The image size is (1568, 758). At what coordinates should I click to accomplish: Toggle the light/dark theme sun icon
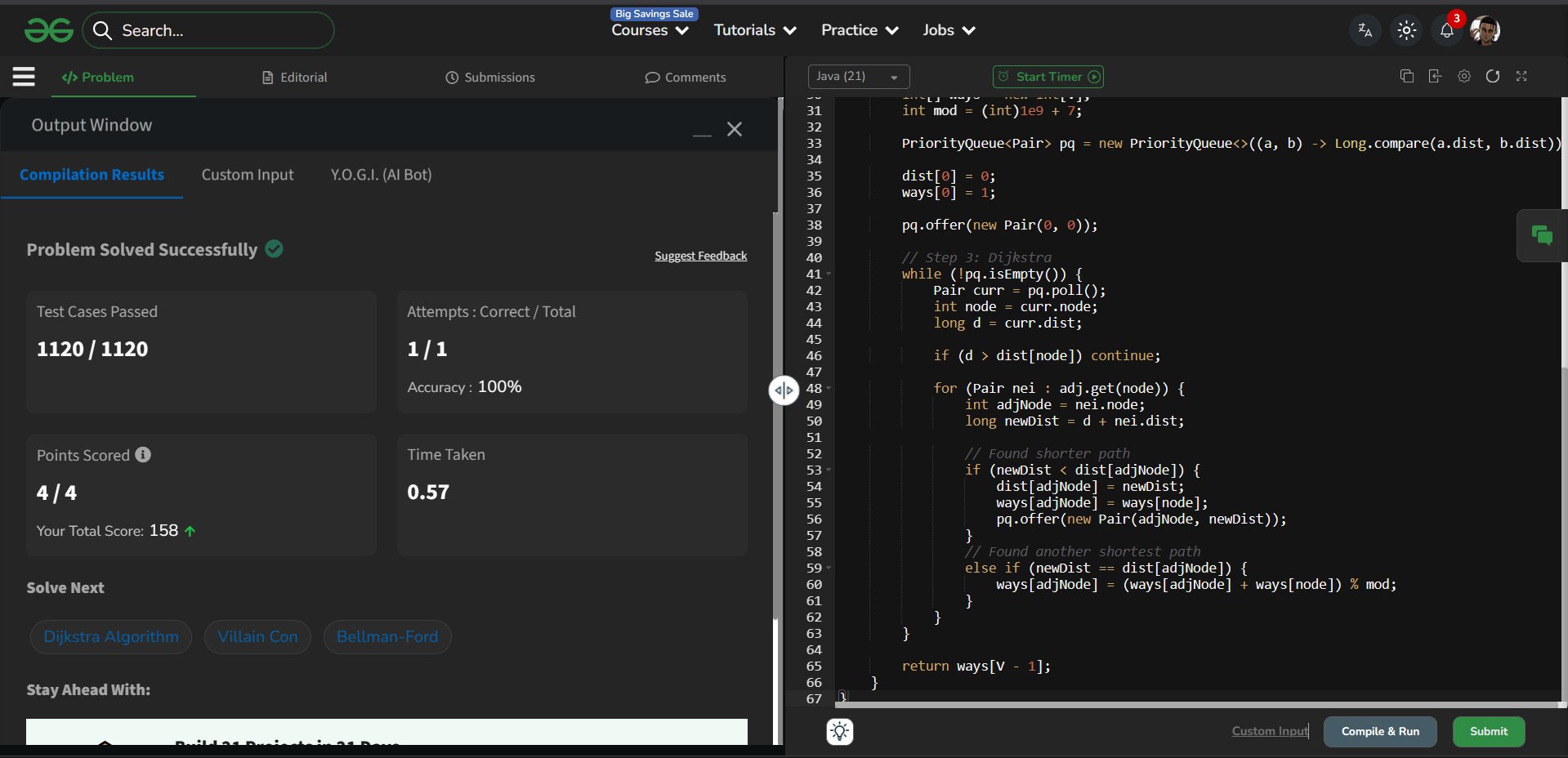point(1406,31)
